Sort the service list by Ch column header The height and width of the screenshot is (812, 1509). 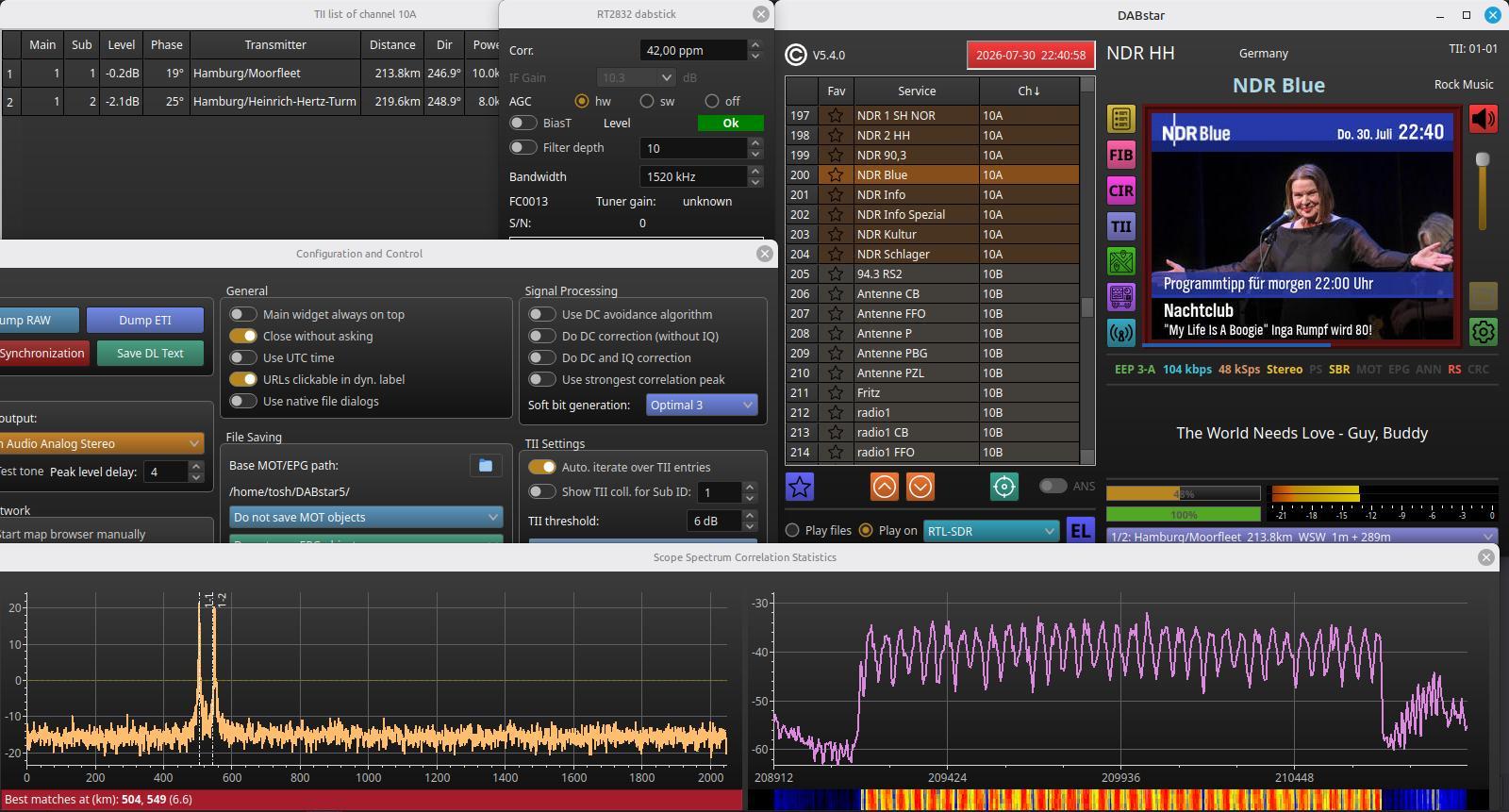1029,91
